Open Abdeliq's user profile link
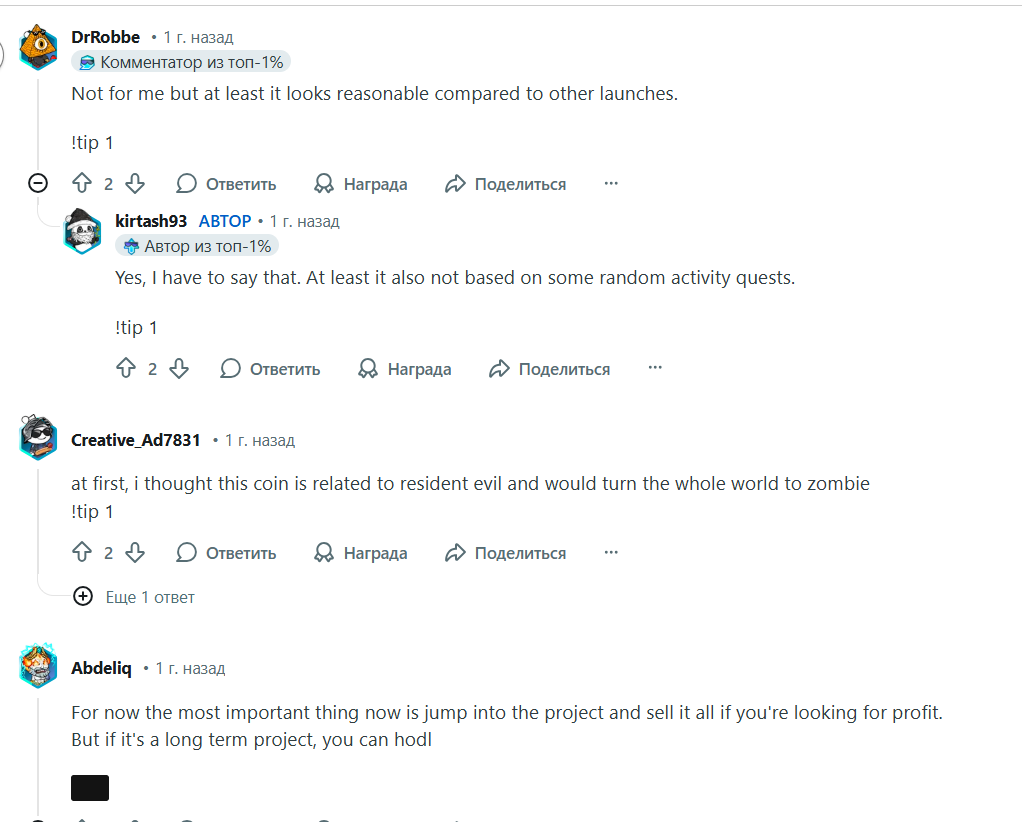 101,668
